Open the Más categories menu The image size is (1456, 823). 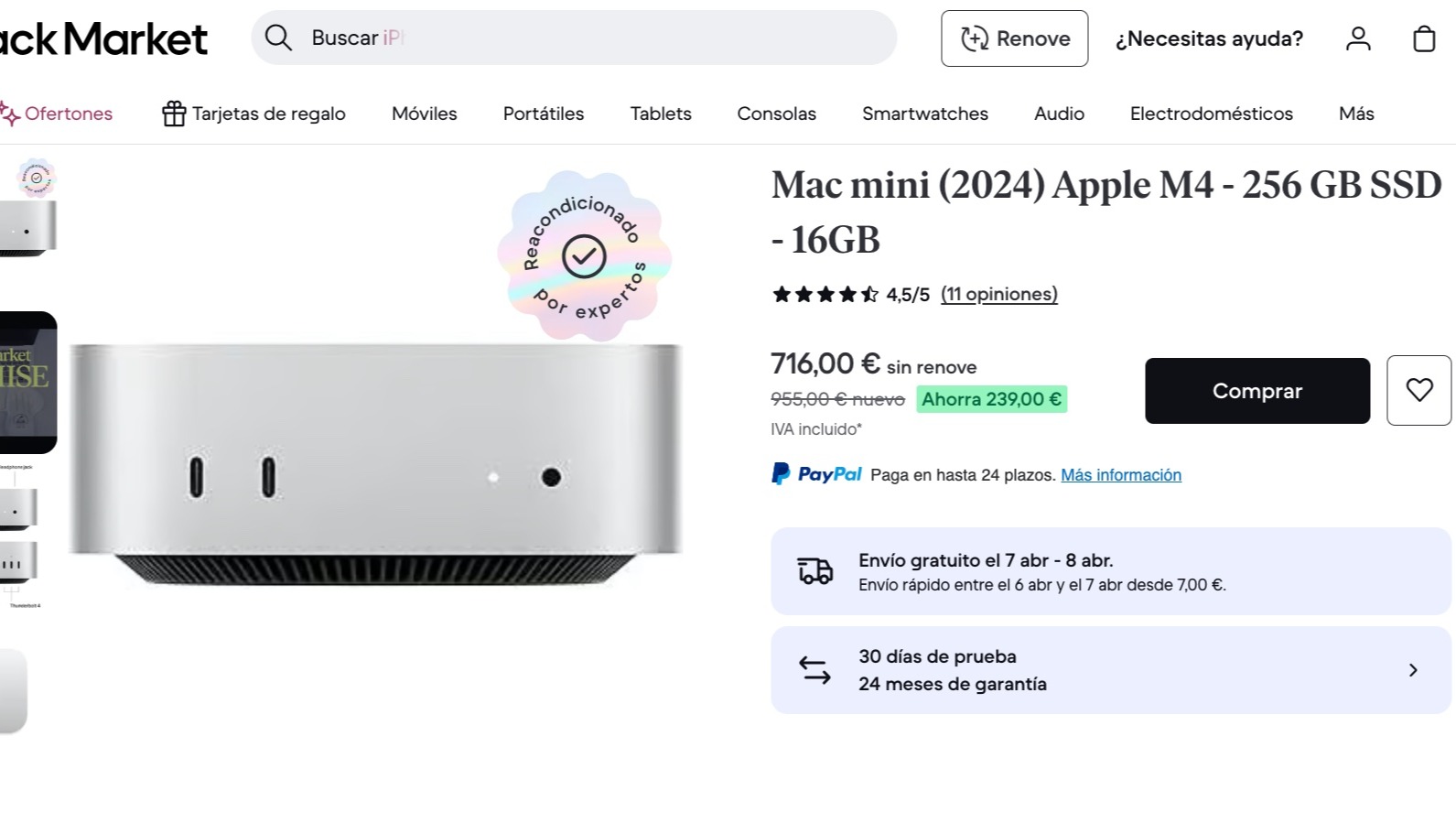[x=1355, y=114]
